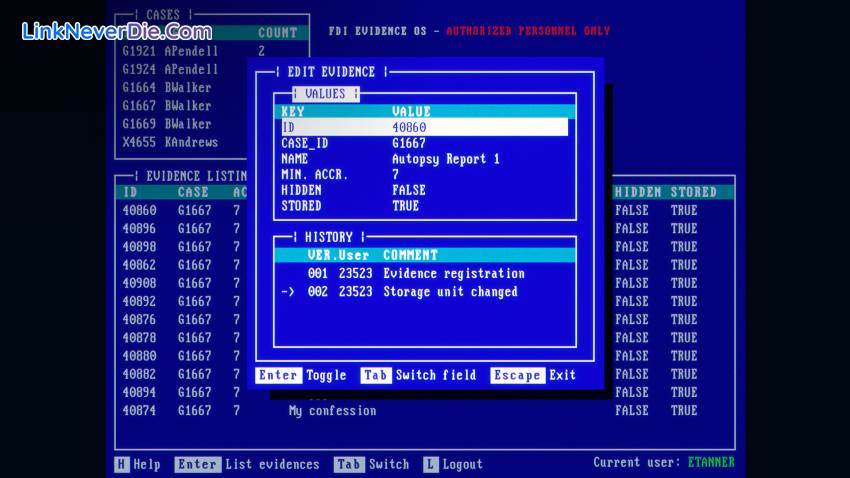
Task: Click the My confession evidence entry
Action: click(332, 410)
